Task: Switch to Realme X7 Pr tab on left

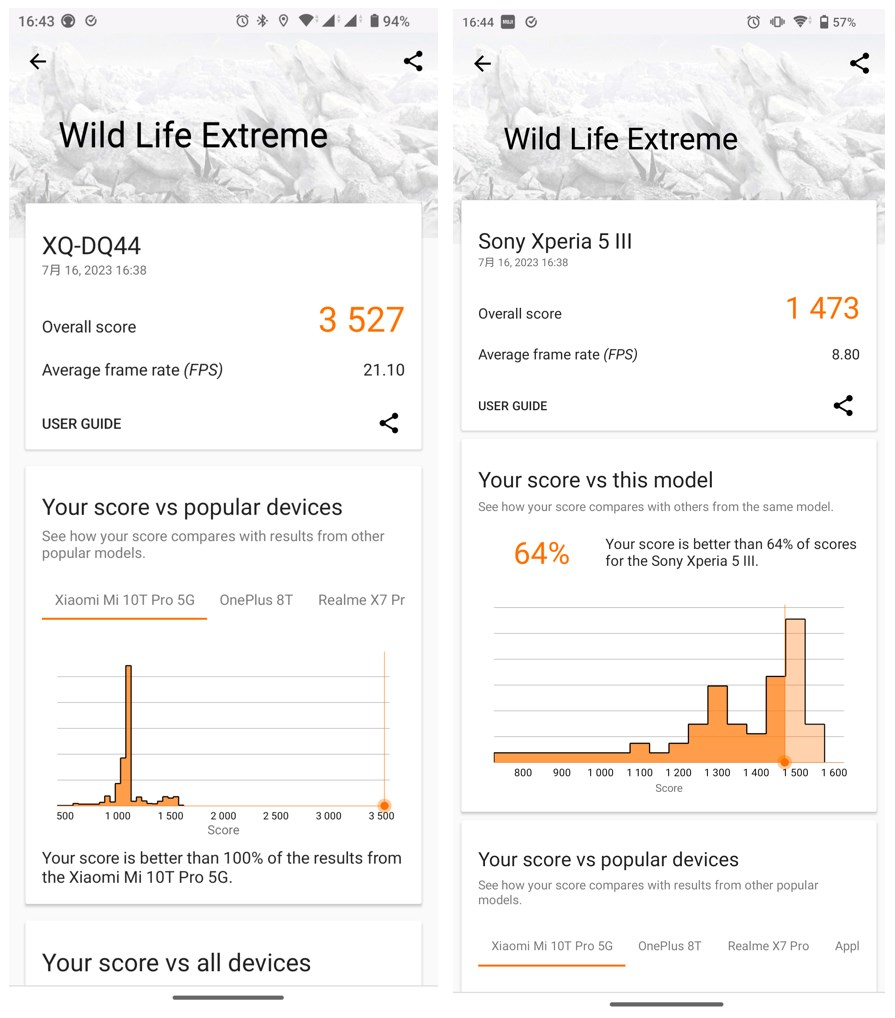Action: (x=362, y=600)
